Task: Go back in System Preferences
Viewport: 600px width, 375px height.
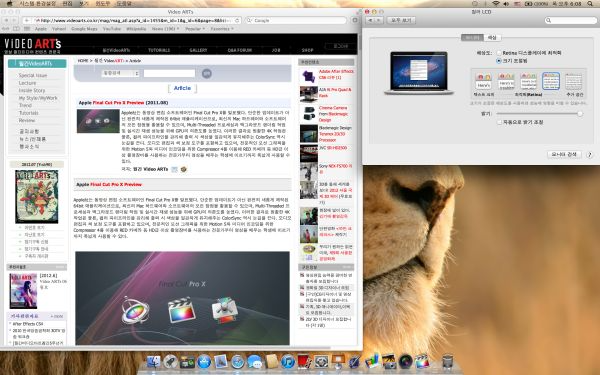Action: 369,20
